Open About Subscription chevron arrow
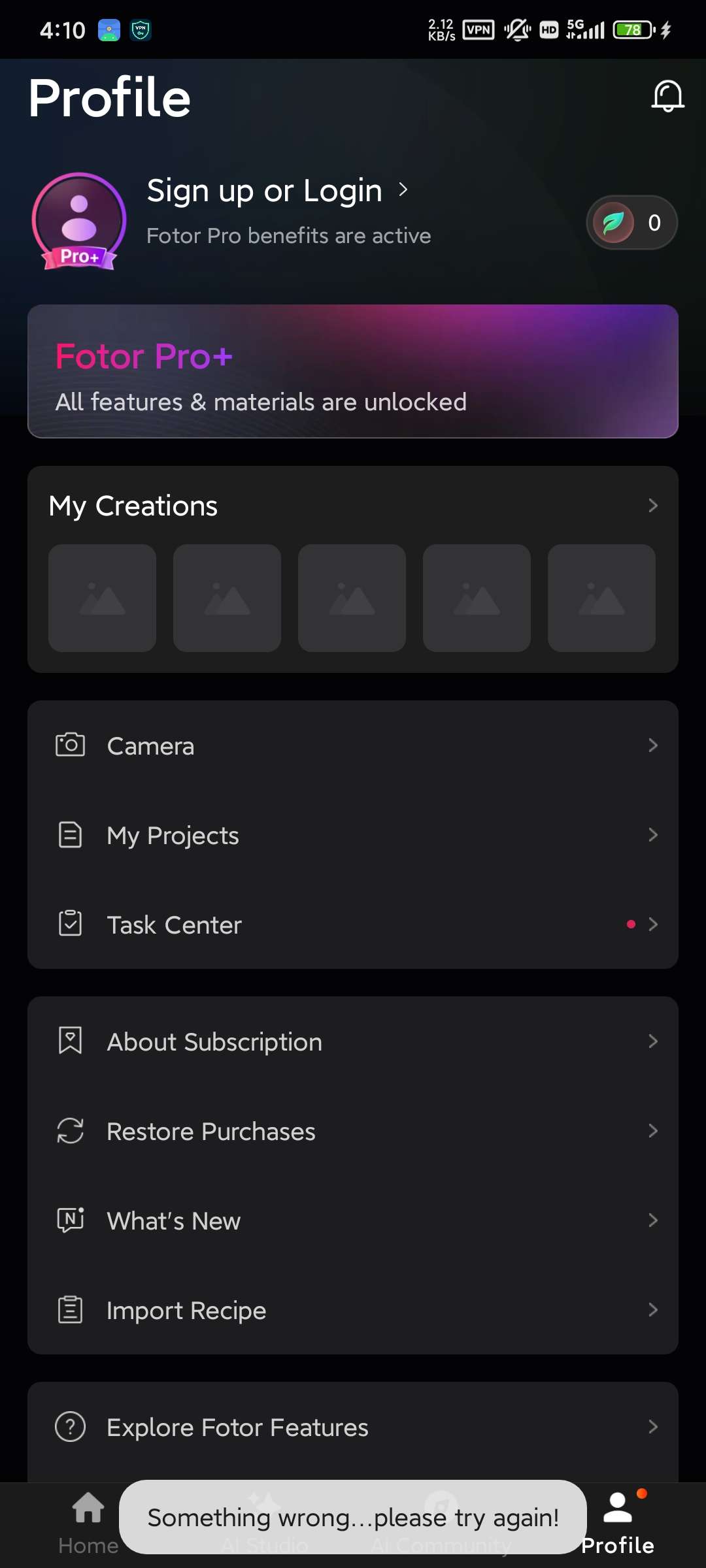Screen dimensions: 706x1568 click(x=652, y=1041)
